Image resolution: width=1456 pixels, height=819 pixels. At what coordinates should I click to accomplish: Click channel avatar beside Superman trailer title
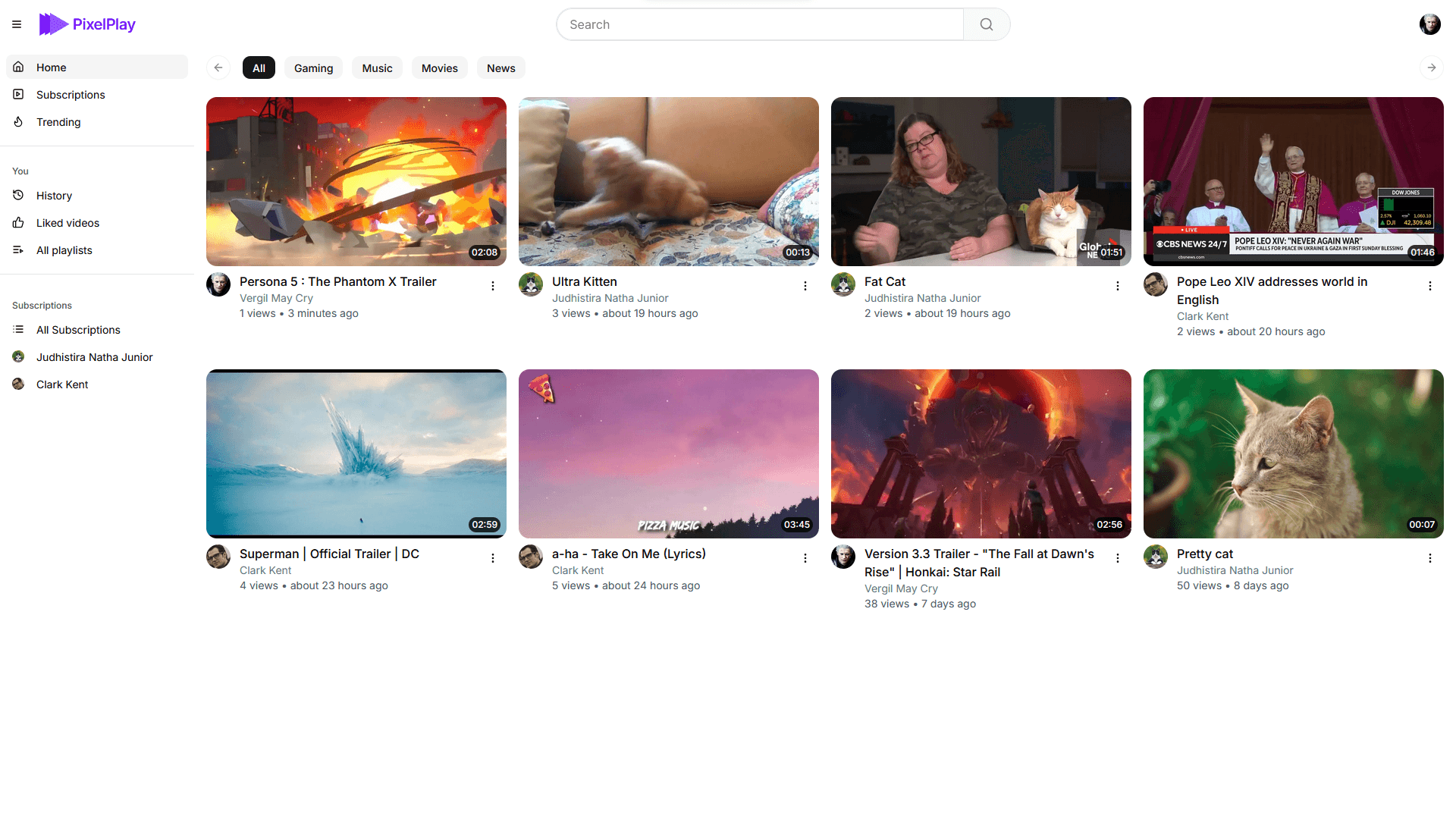(218, 557)
